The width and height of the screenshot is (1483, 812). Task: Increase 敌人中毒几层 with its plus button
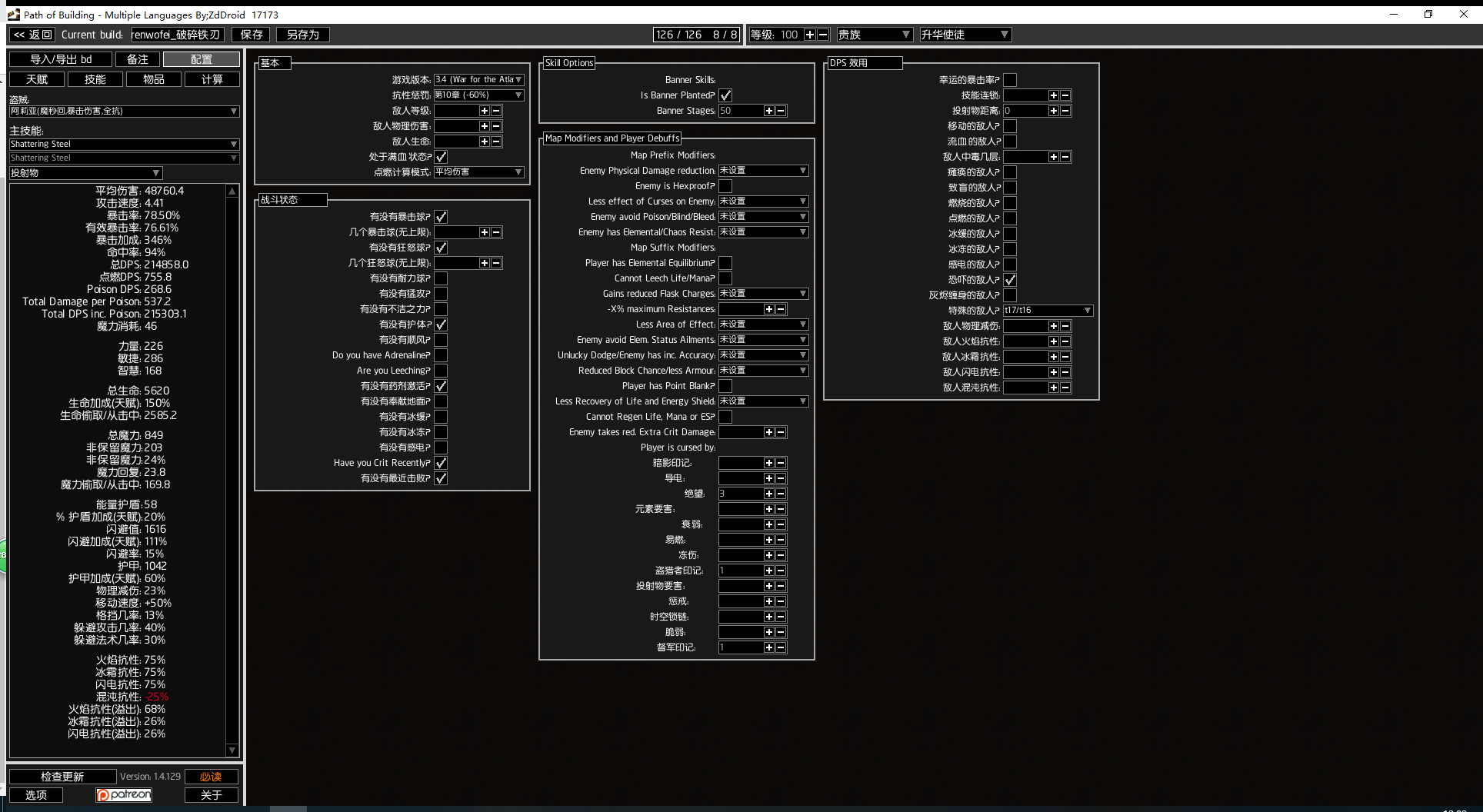pos(1053,157)
